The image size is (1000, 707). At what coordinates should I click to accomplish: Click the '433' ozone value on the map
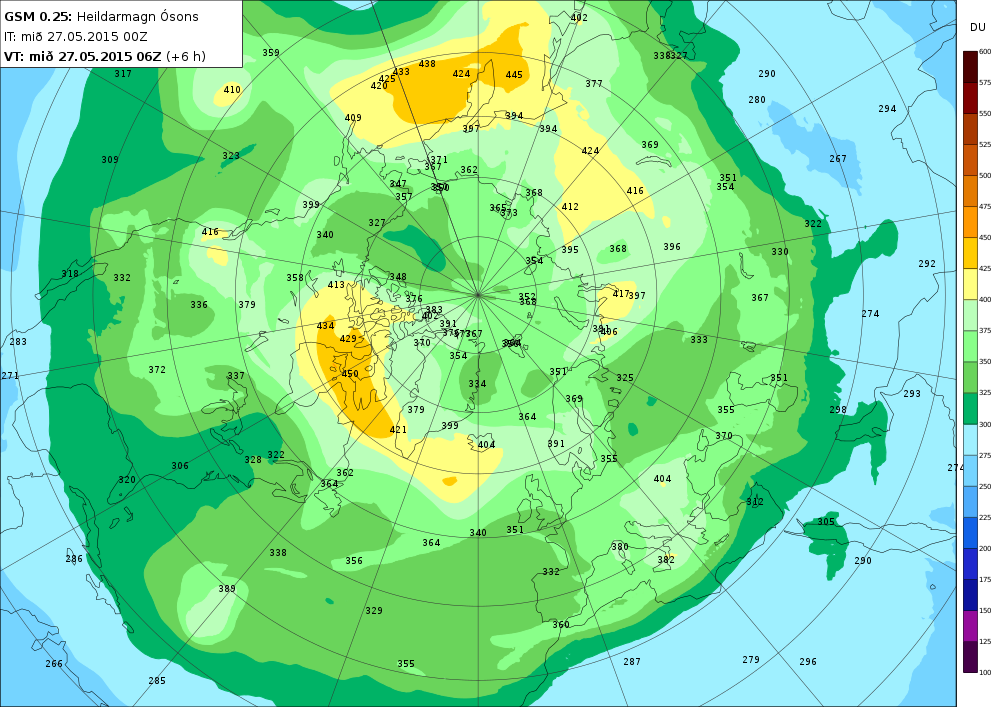pyautogui.click(x=401, y=72)
